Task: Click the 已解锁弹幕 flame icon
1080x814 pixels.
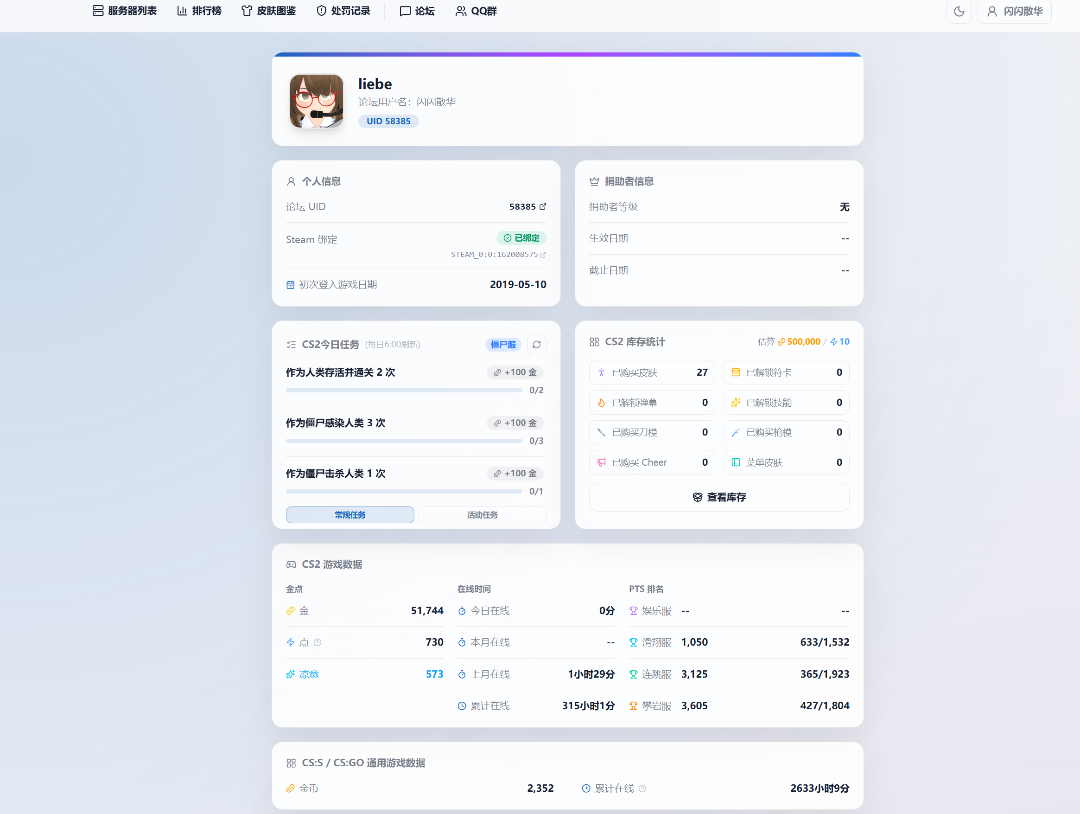Action: tap(601, 403)
